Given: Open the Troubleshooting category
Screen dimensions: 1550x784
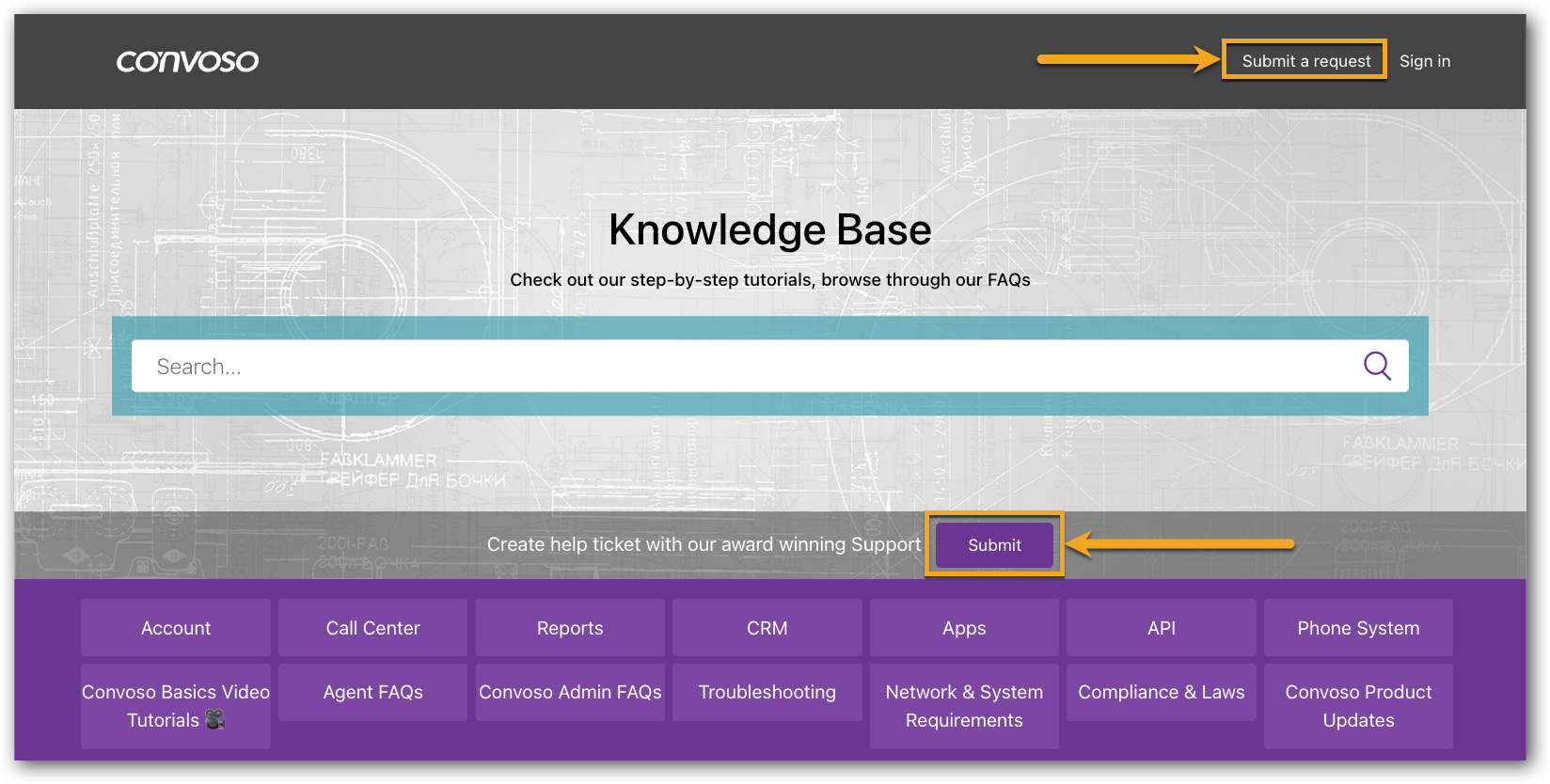Looking at the screenshot, I should (x=767, y=692).
